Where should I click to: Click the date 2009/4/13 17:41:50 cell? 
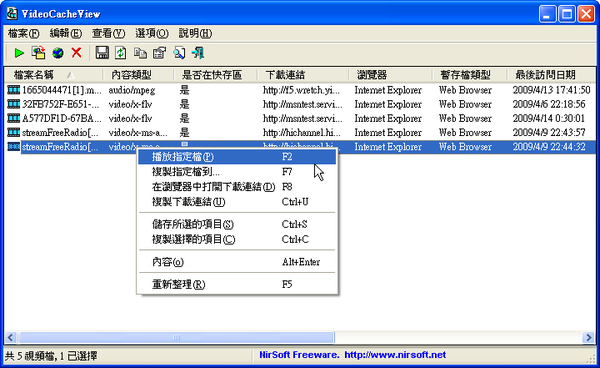point(551,90)
